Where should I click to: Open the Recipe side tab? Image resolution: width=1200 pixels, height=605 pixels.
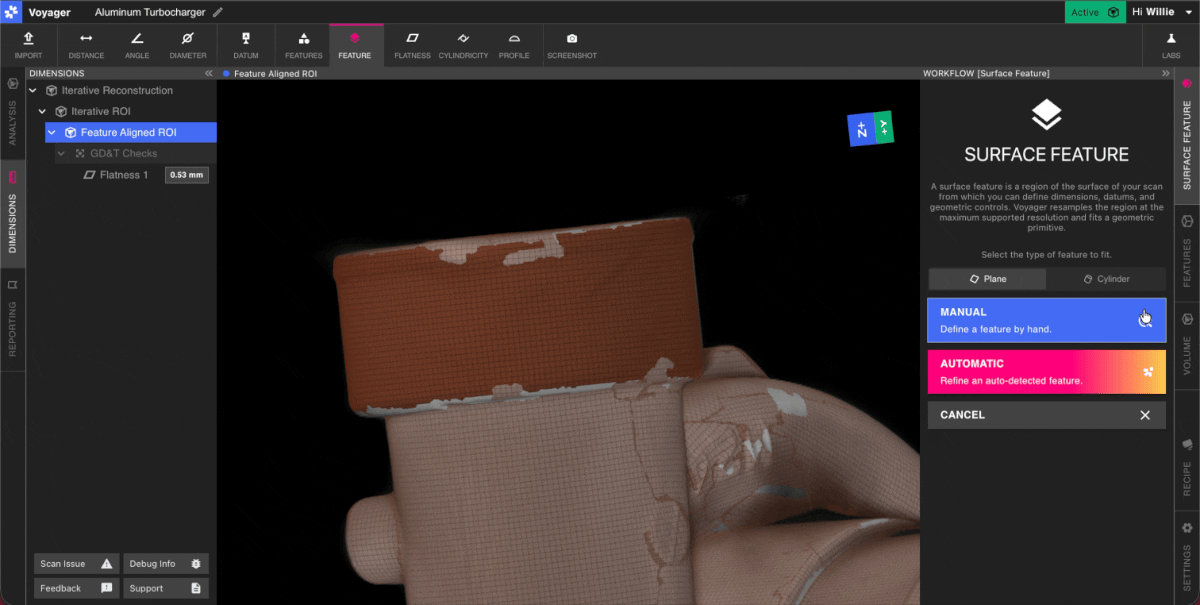(x=1187, y=468)
